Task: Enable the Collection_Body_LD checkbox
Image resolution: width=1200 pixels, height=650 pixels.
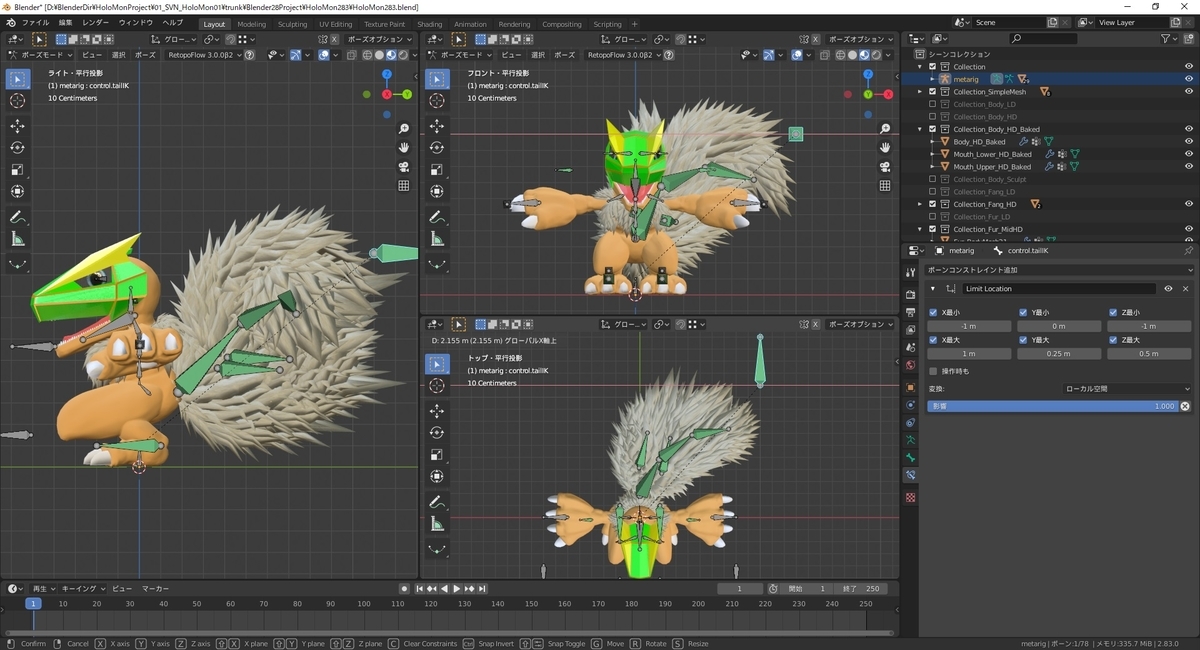Action: (x=933, y=104)
